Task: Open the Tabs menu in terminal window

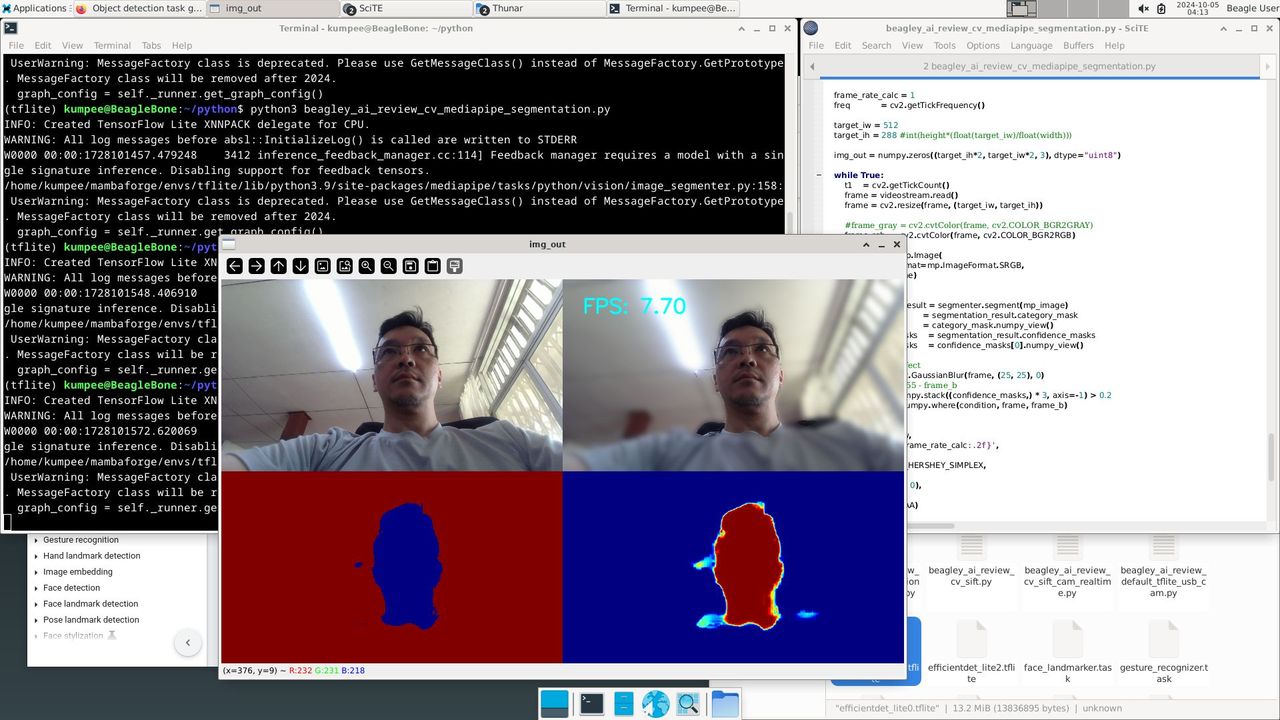Action: (151, 45)
